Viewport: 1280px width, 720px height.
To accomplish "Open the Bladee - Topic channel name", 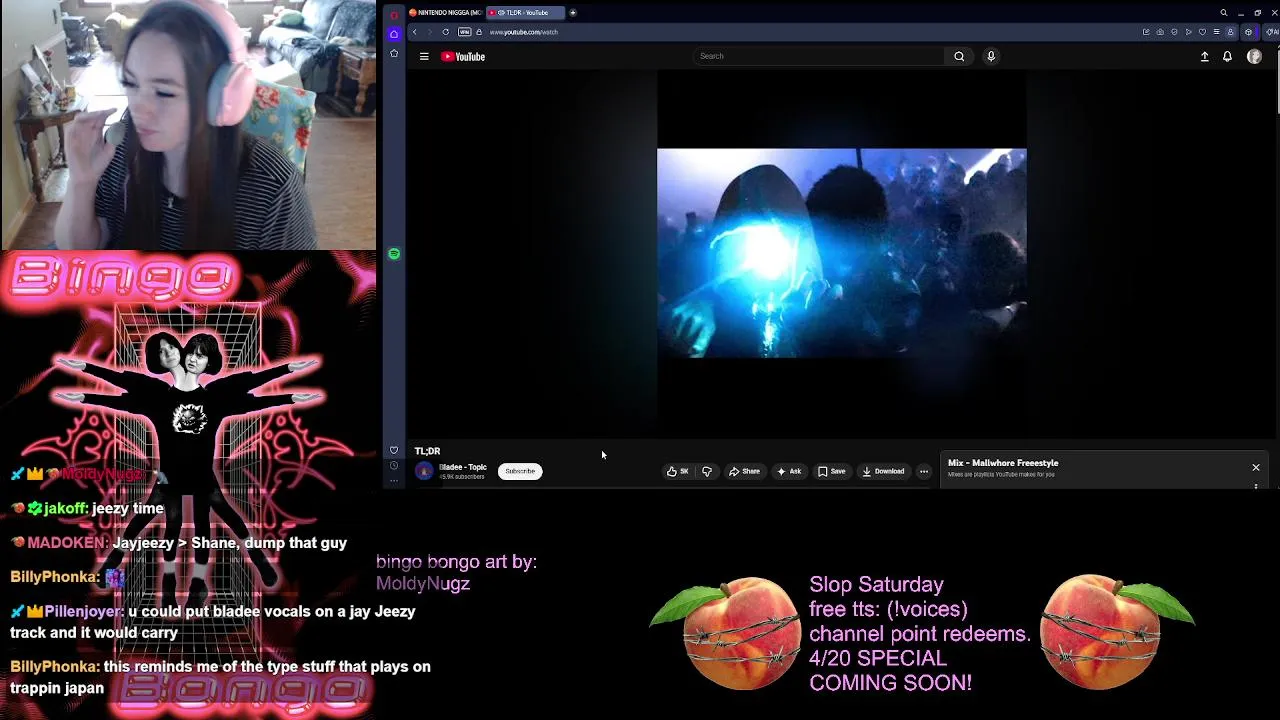I will [x=463, y=467].
